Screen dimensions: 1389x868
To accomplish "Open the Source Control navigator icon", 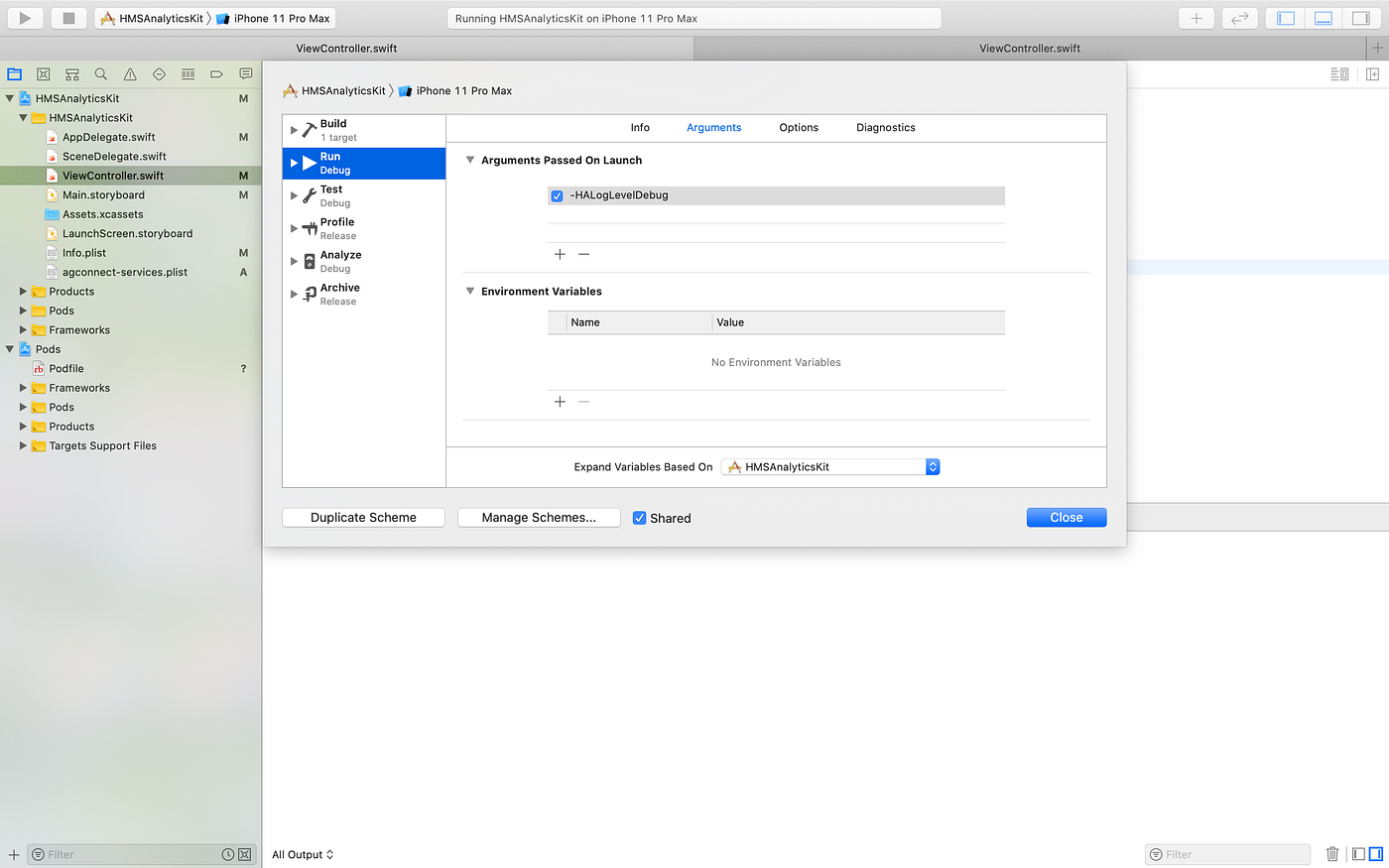I will pos(44,74).
